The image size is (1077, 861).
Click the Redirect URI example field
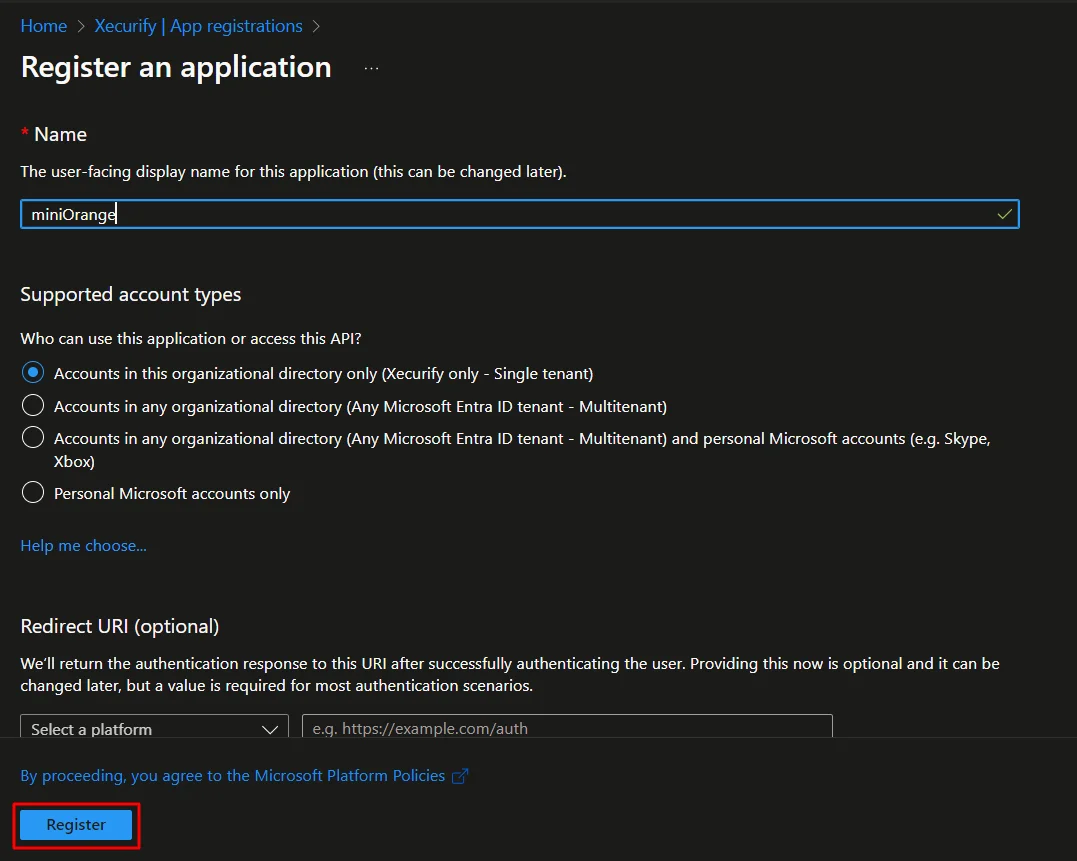pyautogui.click(x=567, y=728)
